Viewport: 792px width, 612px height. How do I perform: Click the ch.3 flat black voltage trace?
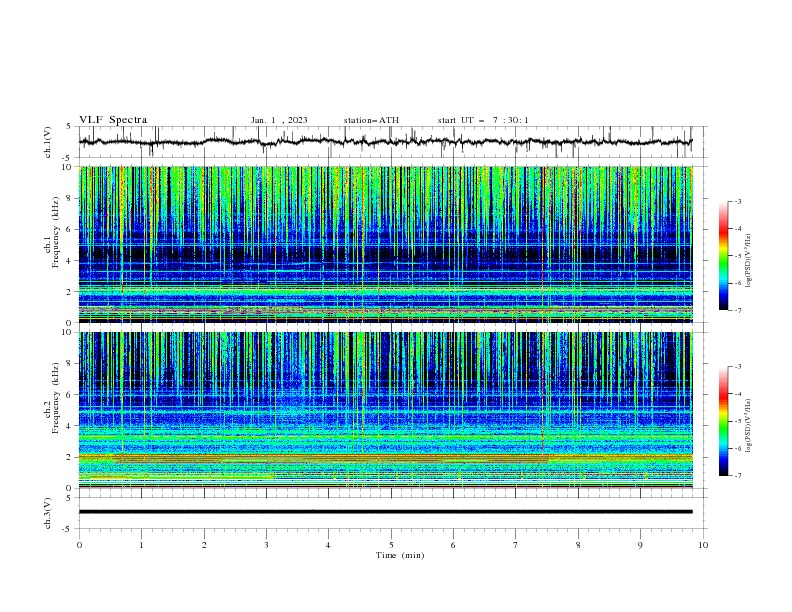[x=386, y=512]
